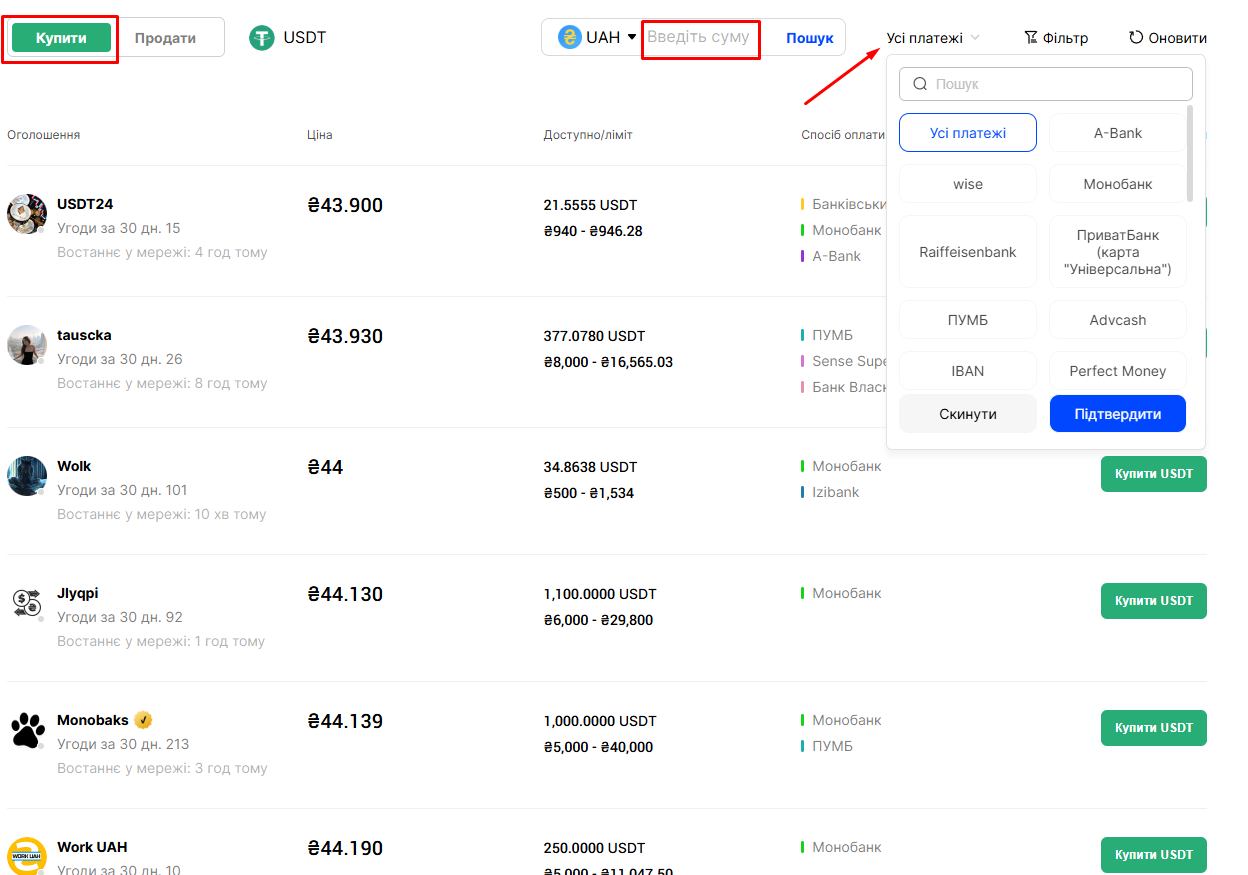Buy USDT from Monobaks
The height and width of the screenshot is (875, 1248).
coord(1154,728)
